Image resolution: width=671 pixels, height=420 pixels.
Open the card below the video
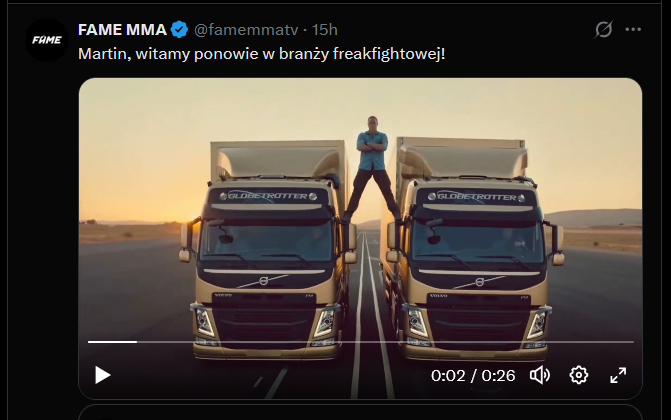360,412
